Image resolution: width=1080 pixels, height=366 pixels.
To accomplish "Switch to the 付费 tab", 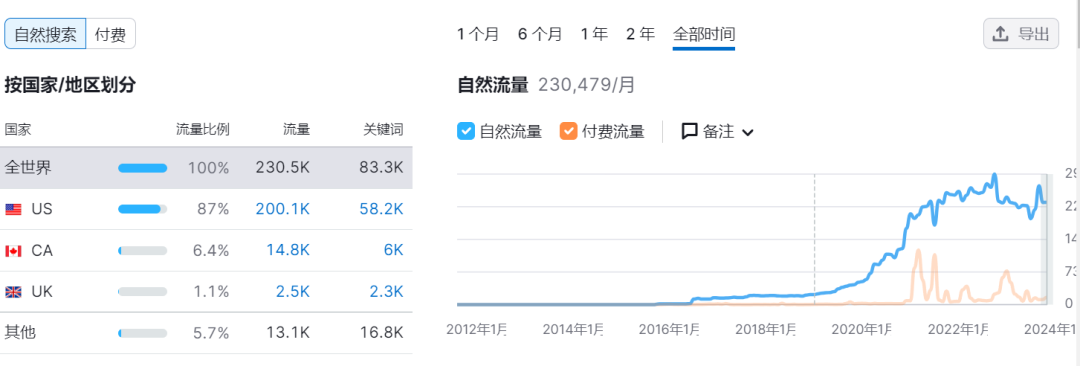I will [110, 34].
